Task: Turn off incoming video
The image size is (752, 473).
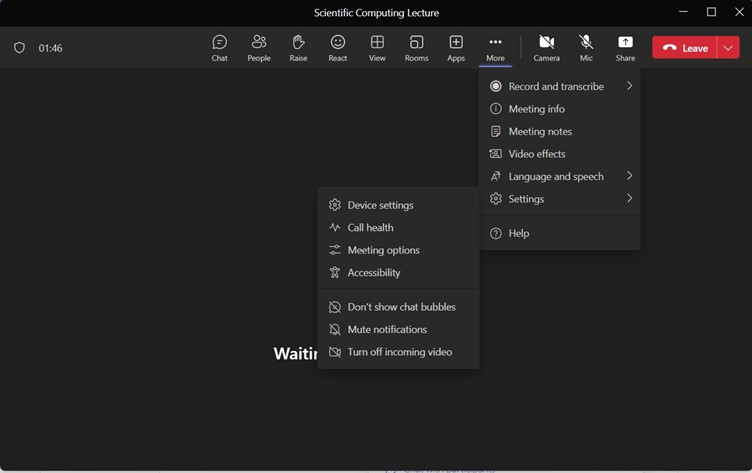Action: (x=398, y=352)
